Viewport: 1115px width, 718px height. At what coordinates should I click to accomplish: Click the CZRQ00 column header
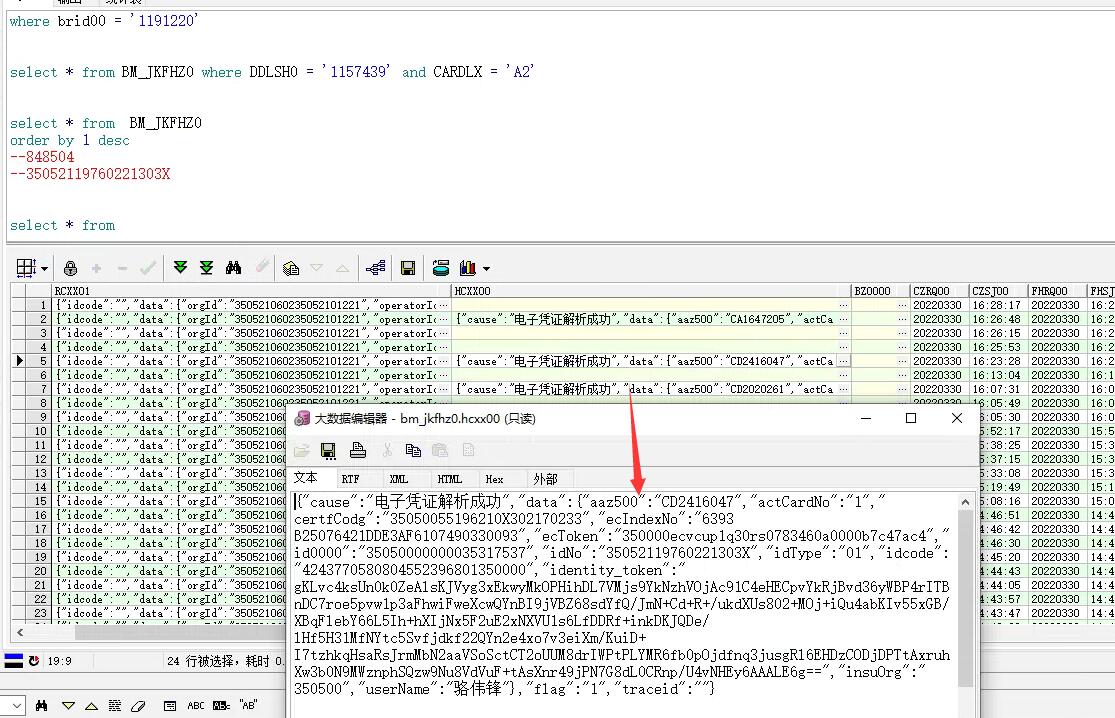click(x=940, y=291)
